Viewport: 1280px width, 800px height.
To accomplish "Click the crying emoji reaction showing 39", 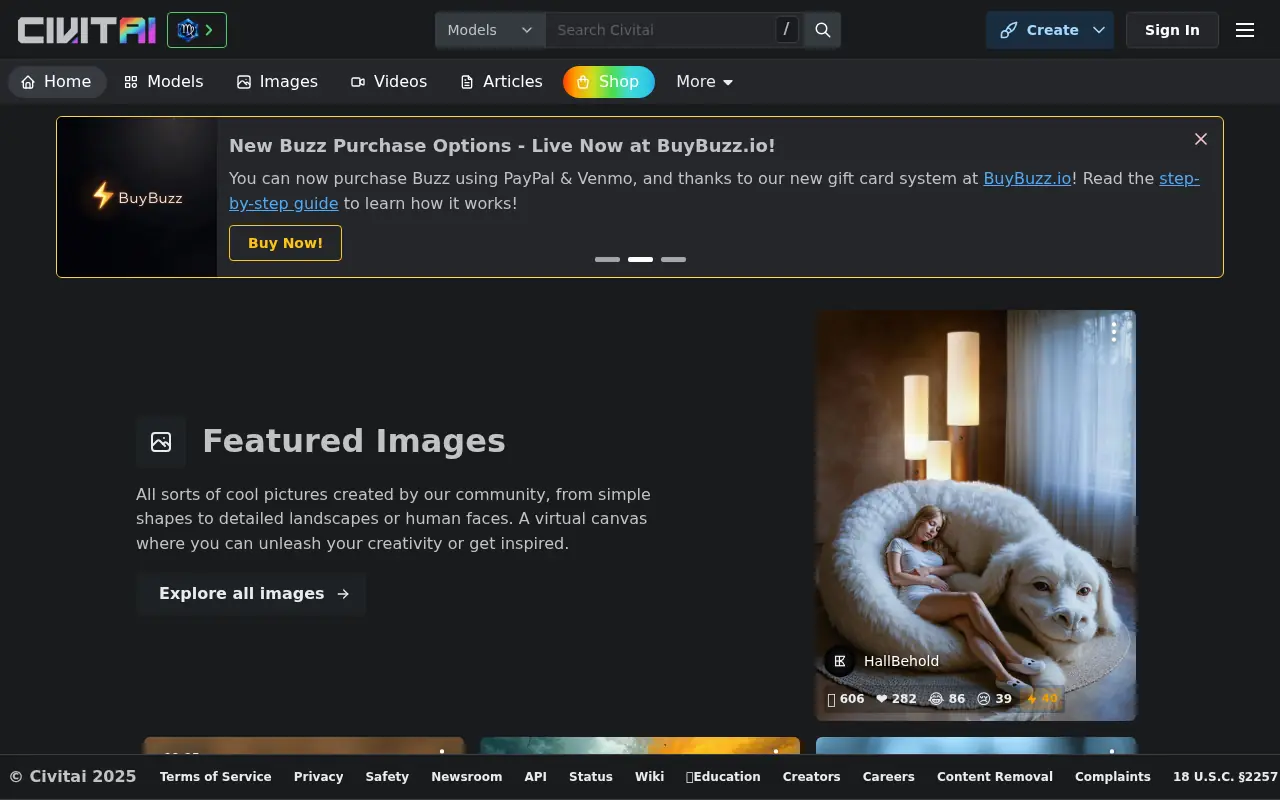I will [994, 699].
